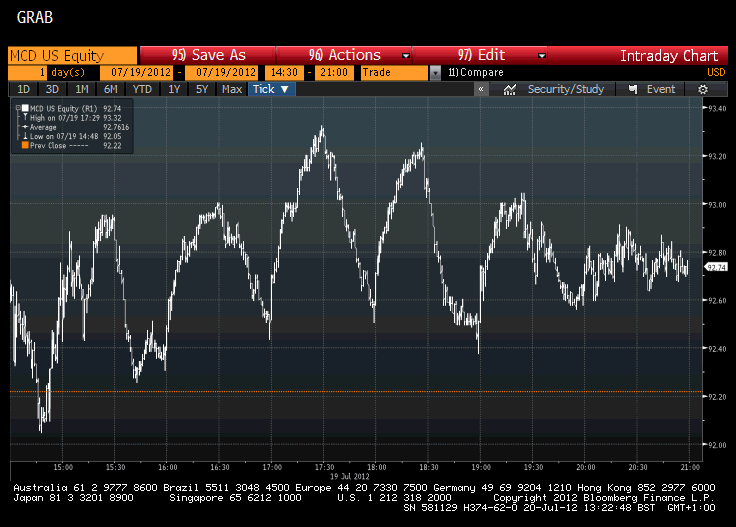
Task: Click the first 07/19/2012 start date field
Action: 137,73
